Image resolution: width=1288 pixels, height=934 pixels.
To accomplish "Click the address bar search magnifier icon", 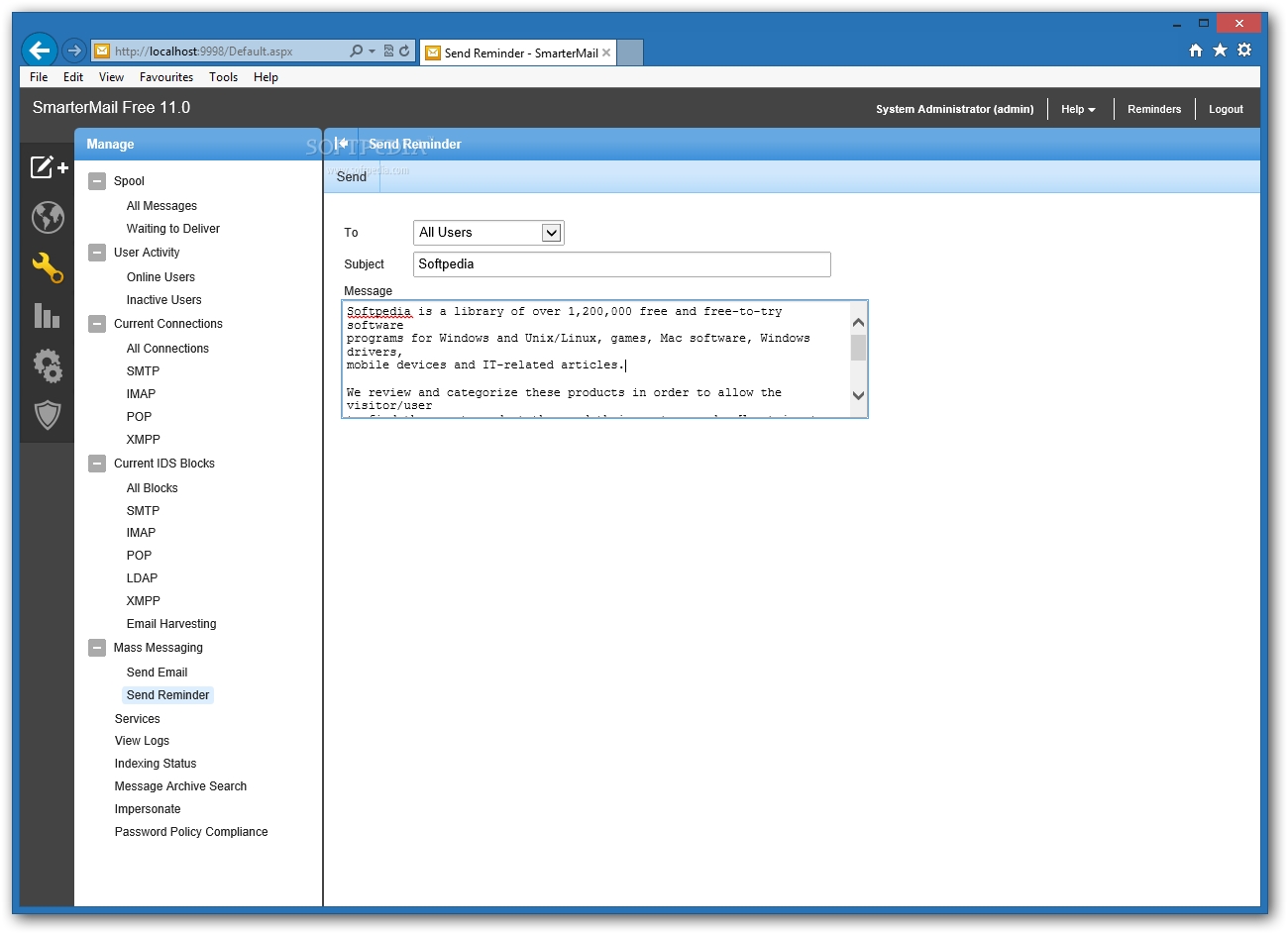I will pyautogui.click(x=356, y=52).
